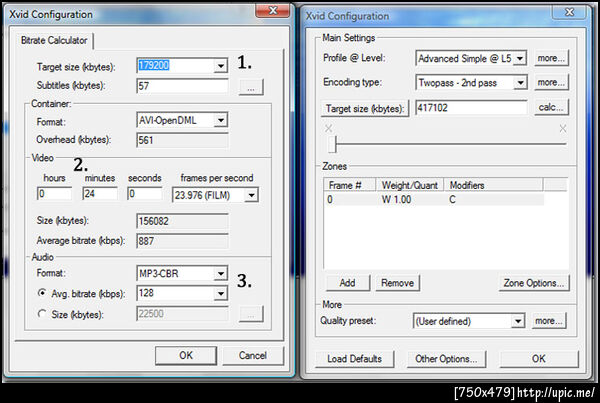Viewport: 600px width, 403px height.
Task: Click the Modifiers column header
Action: pyautogui.click(x=493, y=185)
